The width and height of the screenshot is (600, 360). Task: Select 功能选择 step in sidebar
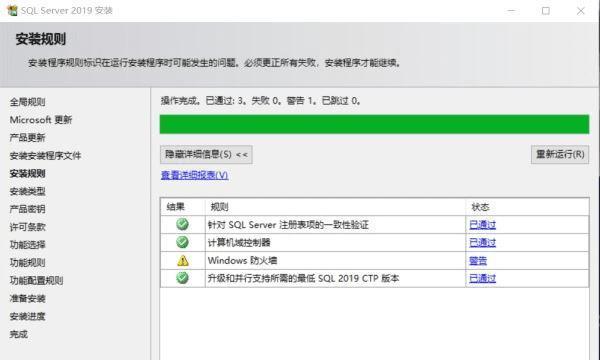[27, 245]
